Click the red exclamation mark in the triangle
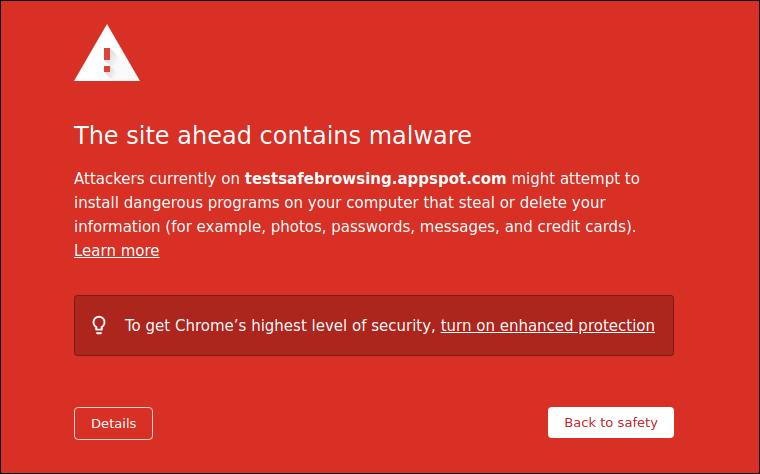760x474 pixels. click(108, 61)
